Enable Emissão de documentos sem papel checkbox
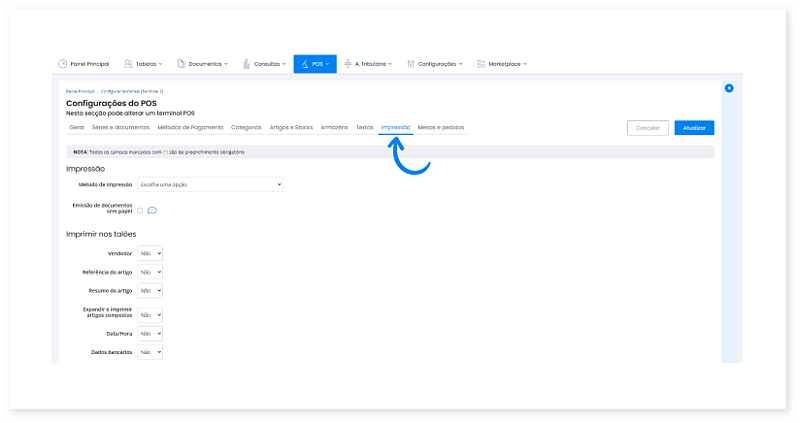 click(x=140, y=211)
